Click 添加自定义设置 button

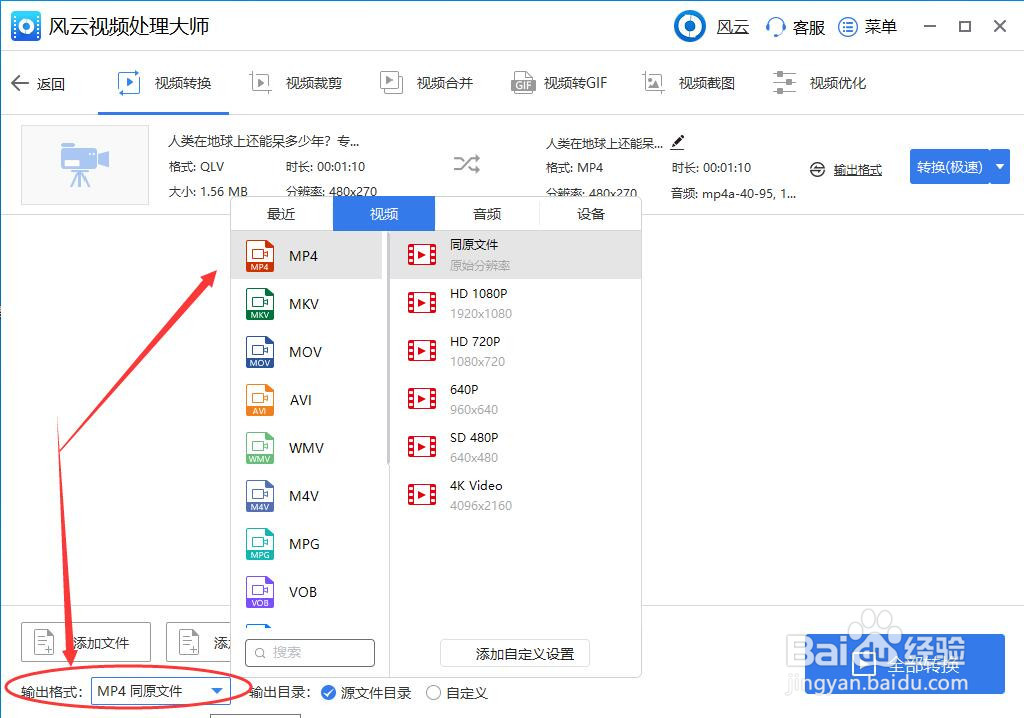pos(515,653)
